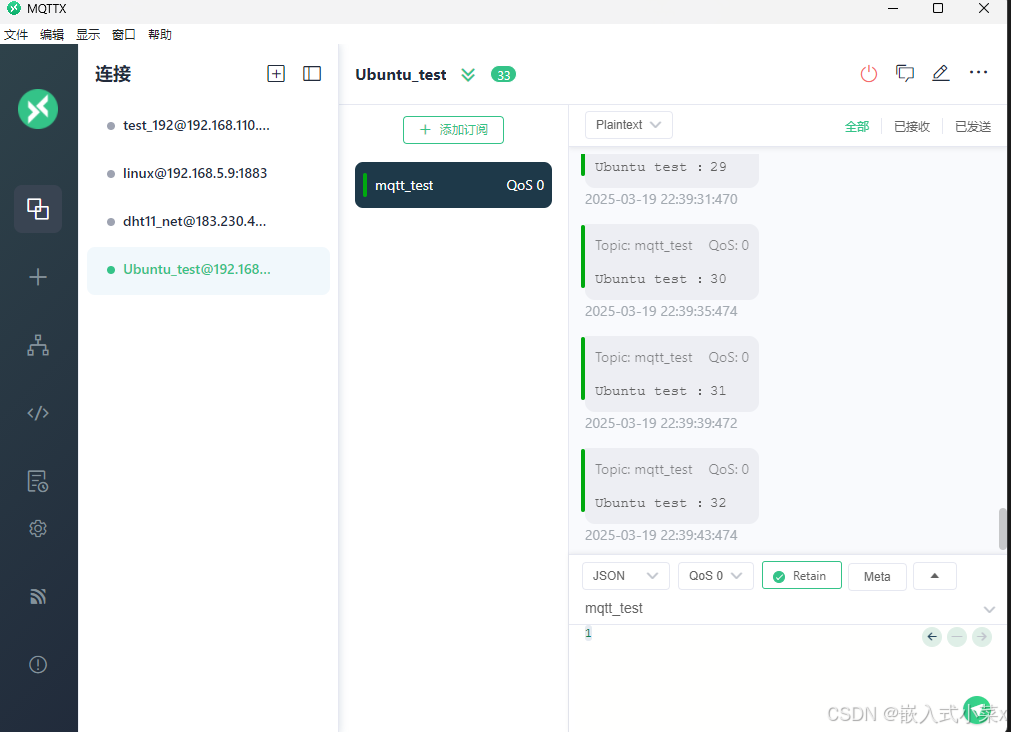The width and height of the screenshot is (1011, 732).
Task: Click the Ubuntu_test connection title
Action: point(400,75)
